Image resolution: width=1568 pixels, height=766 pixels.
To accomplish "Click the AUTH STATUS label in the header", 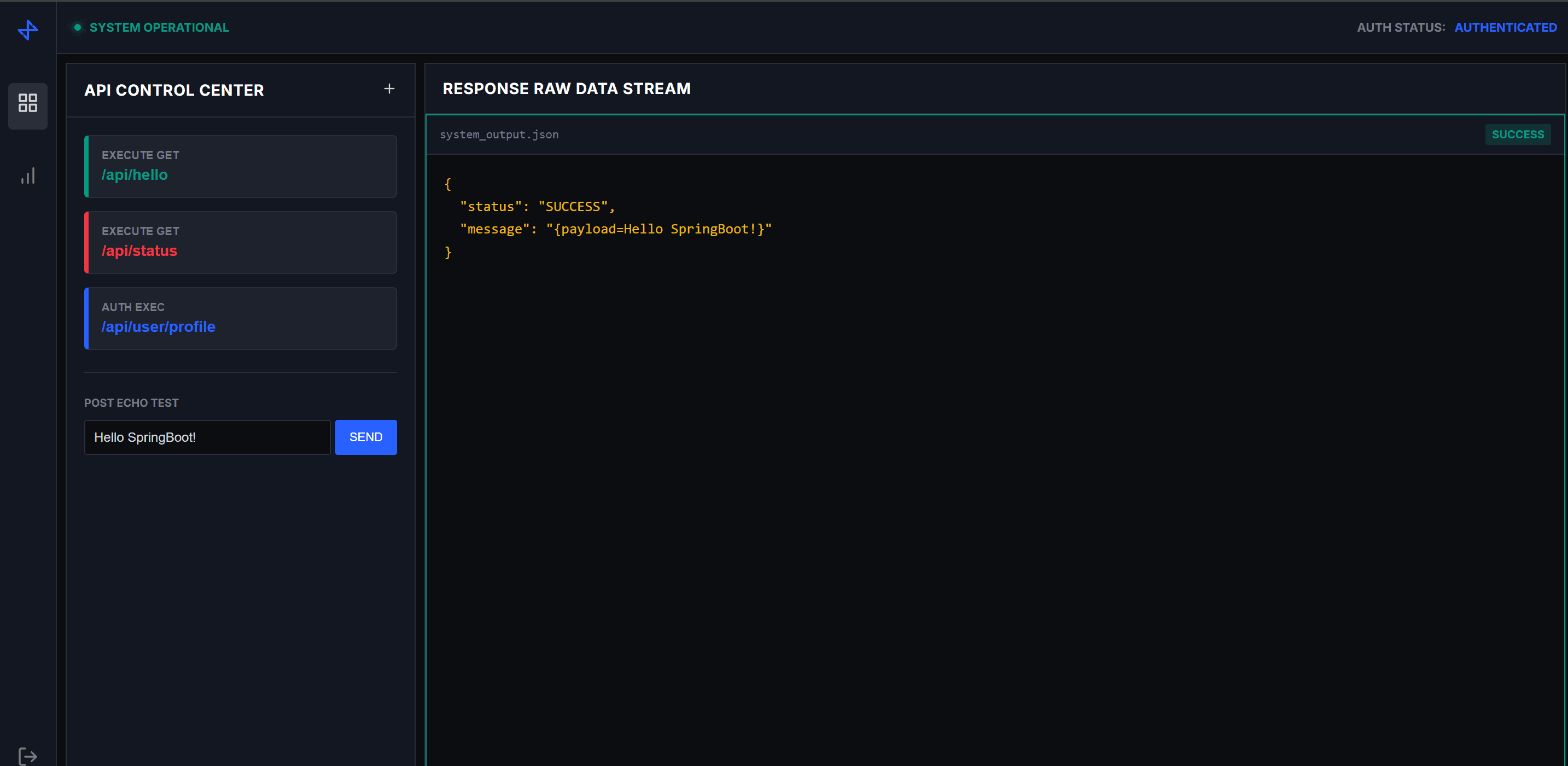I will click(x=1402, y=27).
